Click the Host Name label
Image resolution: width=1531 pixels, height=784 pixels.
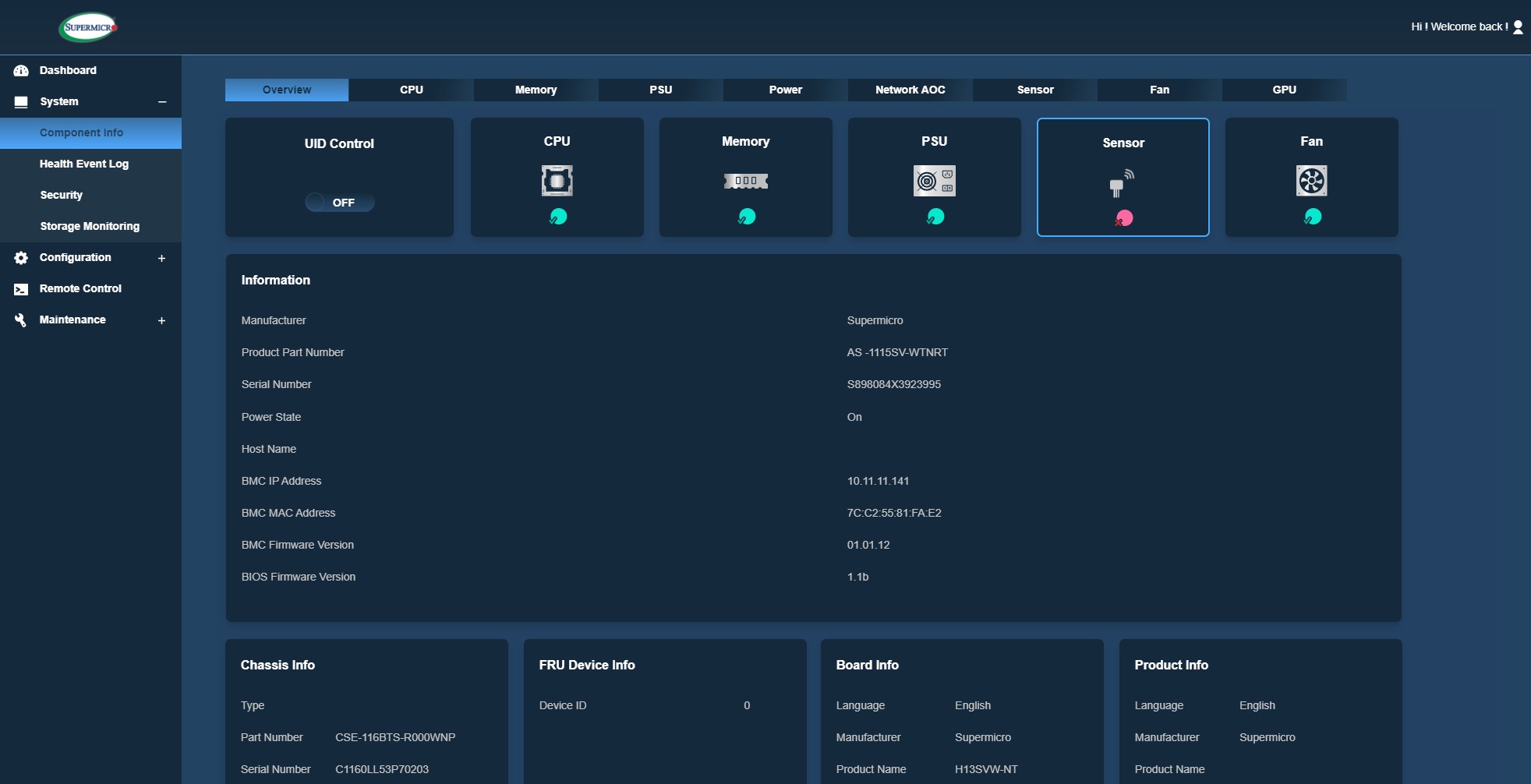tap(269, 449)
